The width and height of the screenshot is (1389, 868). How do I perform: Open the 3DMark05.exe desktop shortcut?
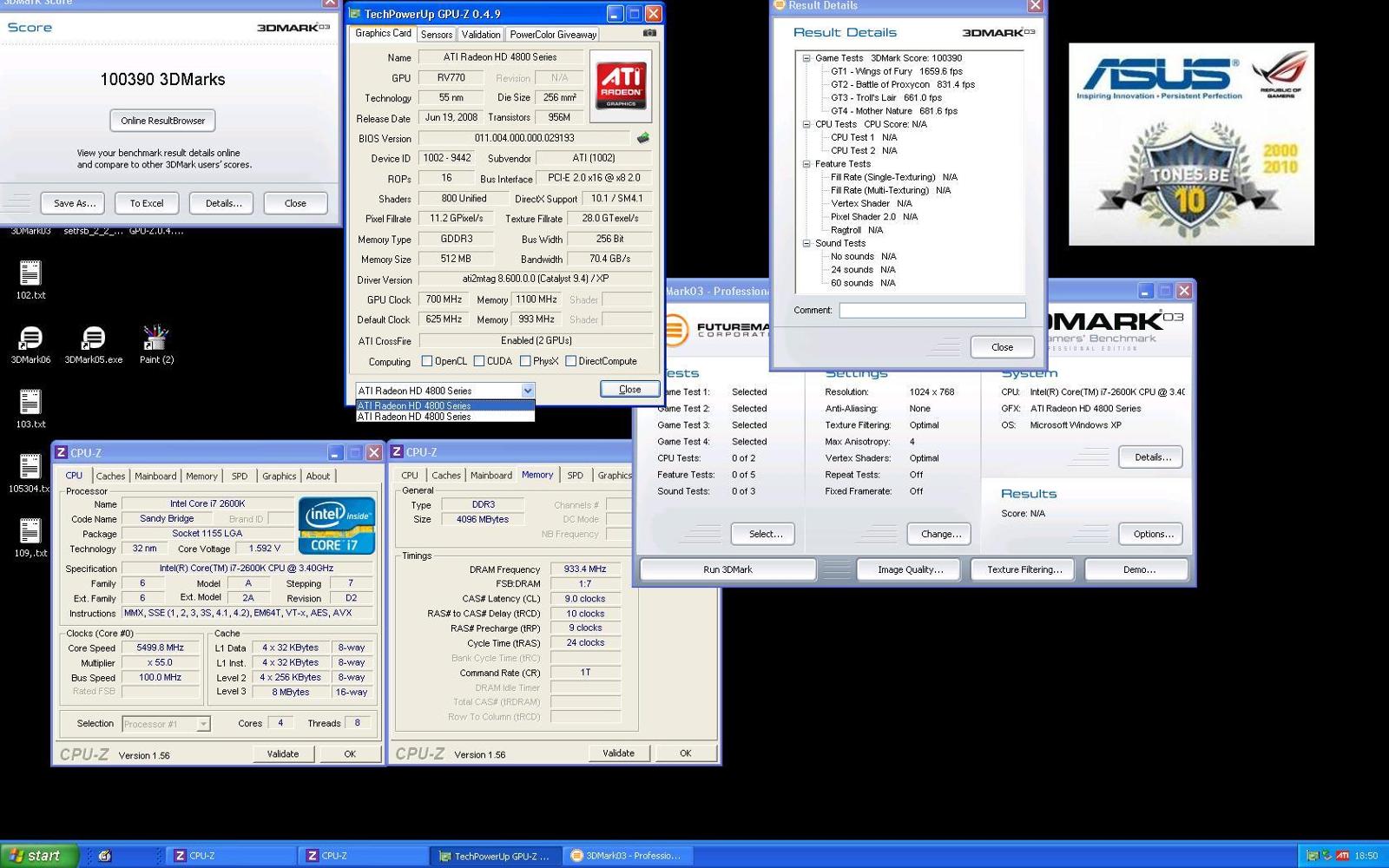point(93,344)
